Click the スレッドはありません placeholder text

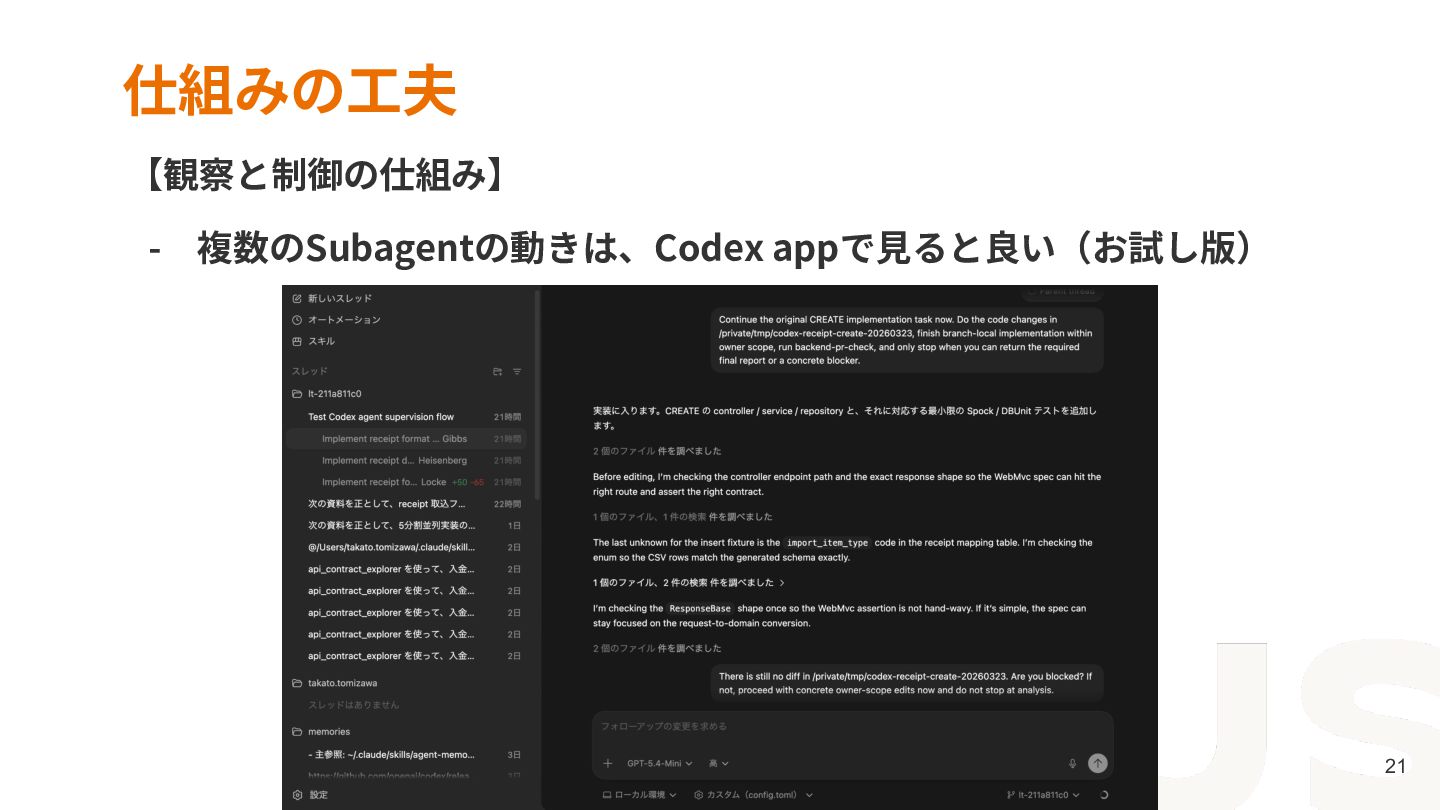[x=353, y=705]
